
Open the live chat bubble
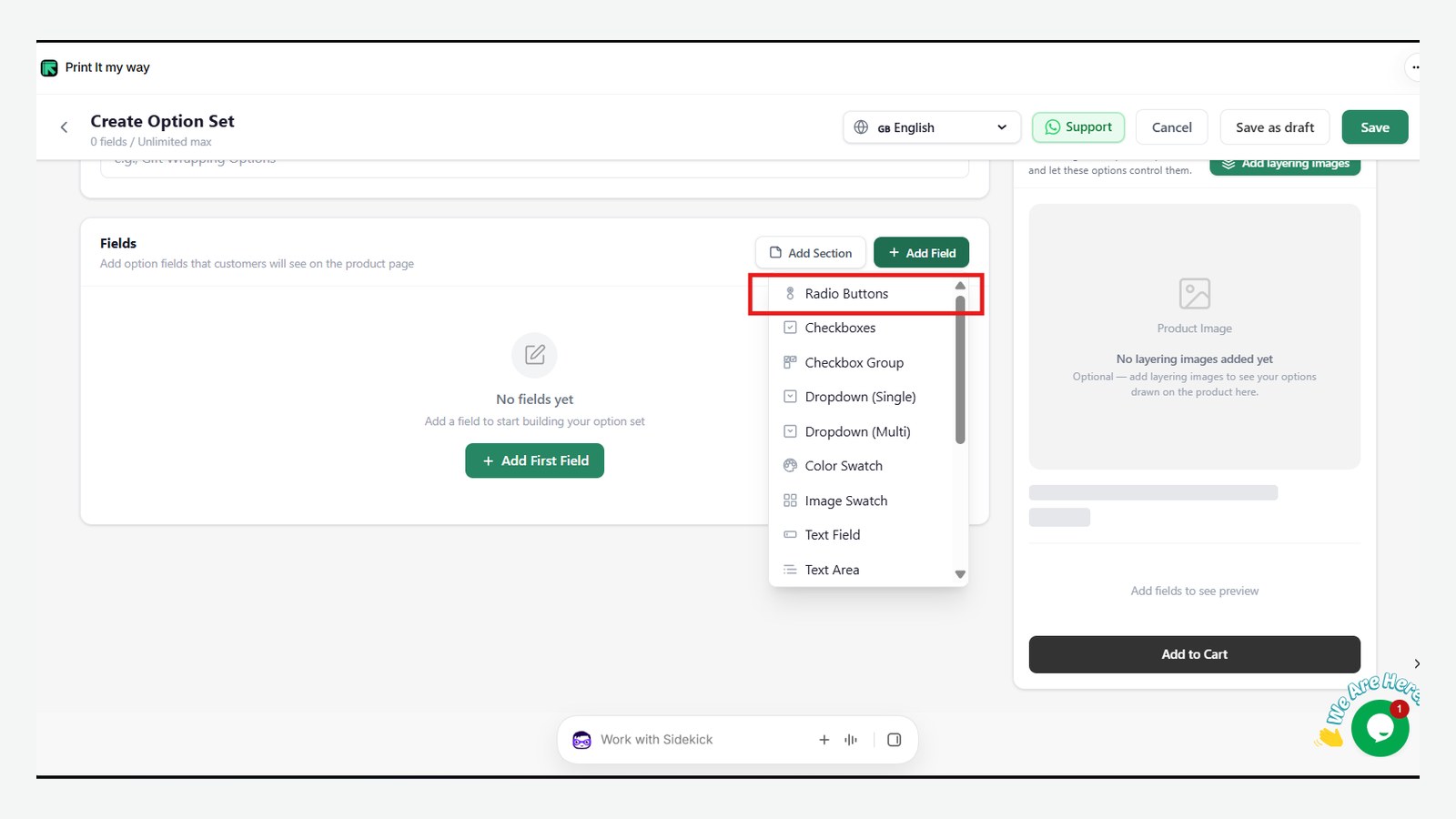pyautogui.click(x=1380, y=728)
